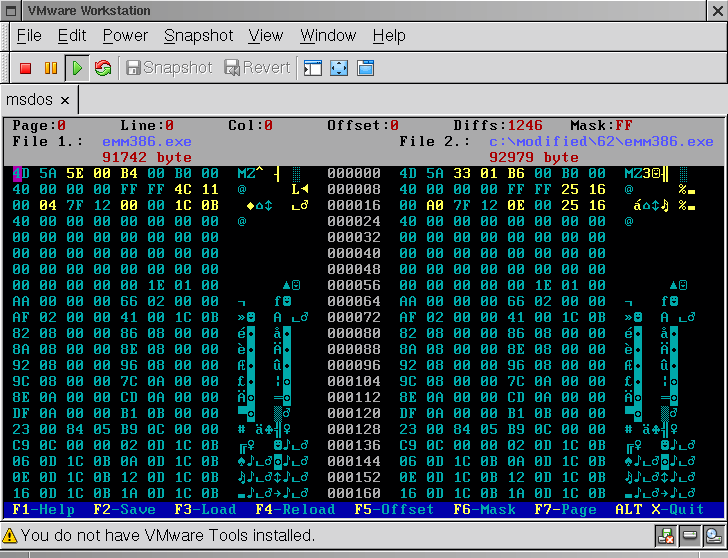The image size is (728, 558).
Task: Click offset label 000096
Action: [x=354, y=365]
